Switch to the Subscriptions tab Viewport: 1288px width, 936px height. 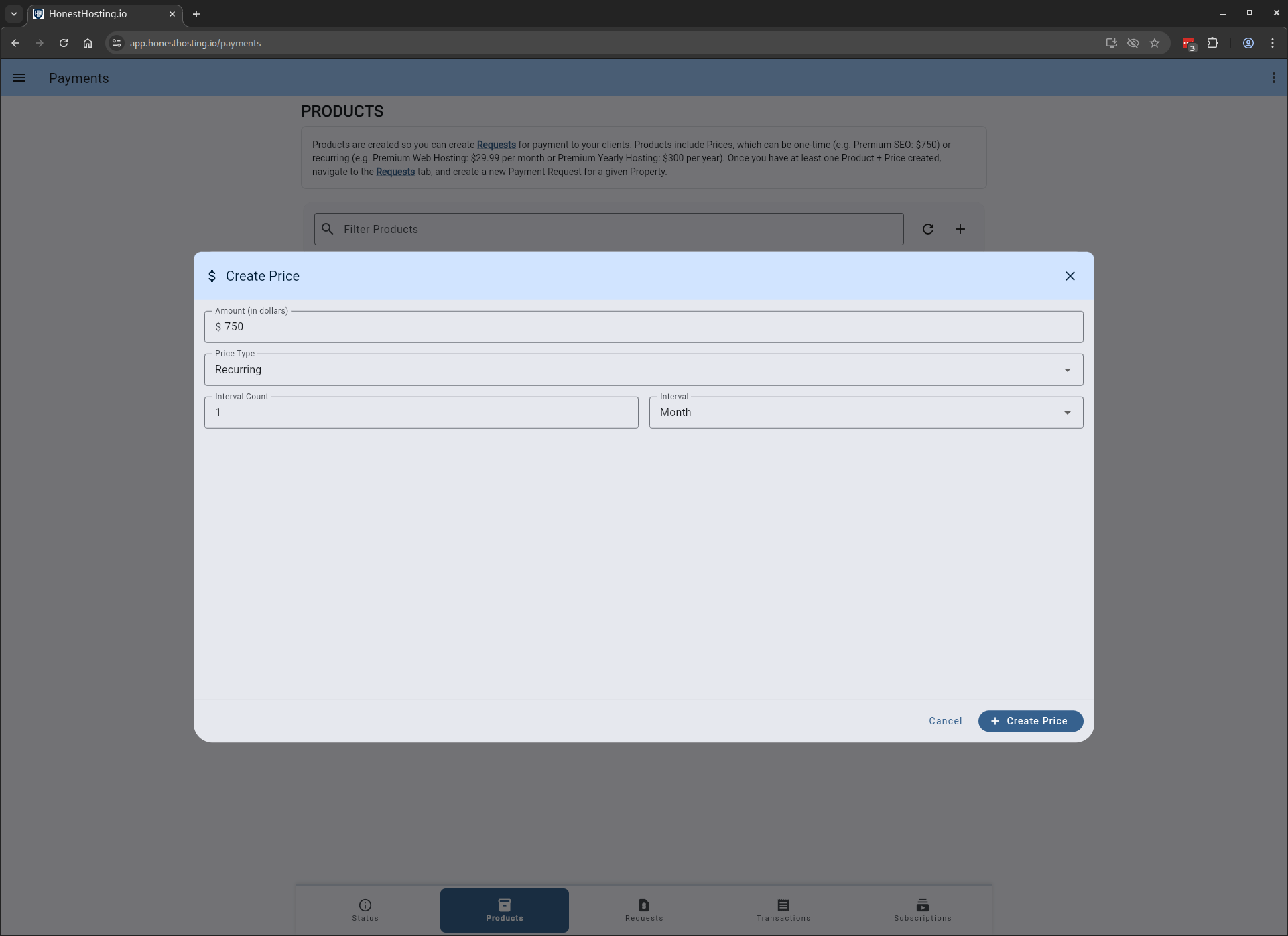pyautogui.click(x=922, y=910)
